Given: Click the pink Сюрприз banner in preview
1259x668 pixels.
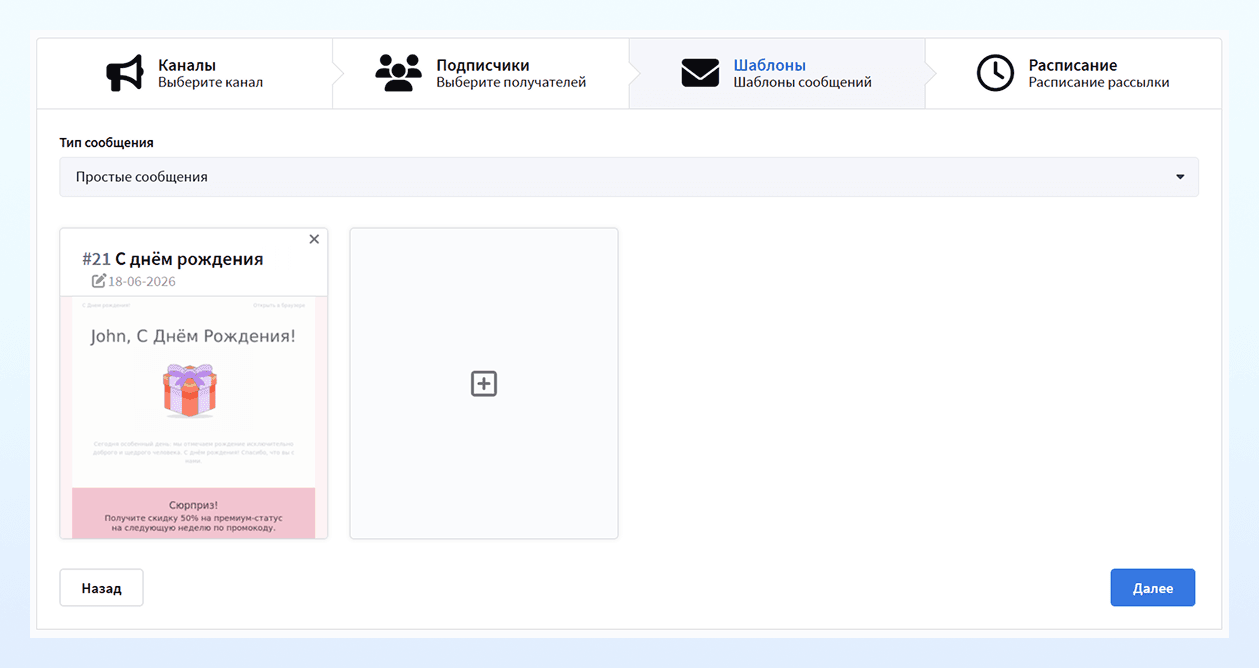Looking at the screenshot, I should [x=194, y=513].
